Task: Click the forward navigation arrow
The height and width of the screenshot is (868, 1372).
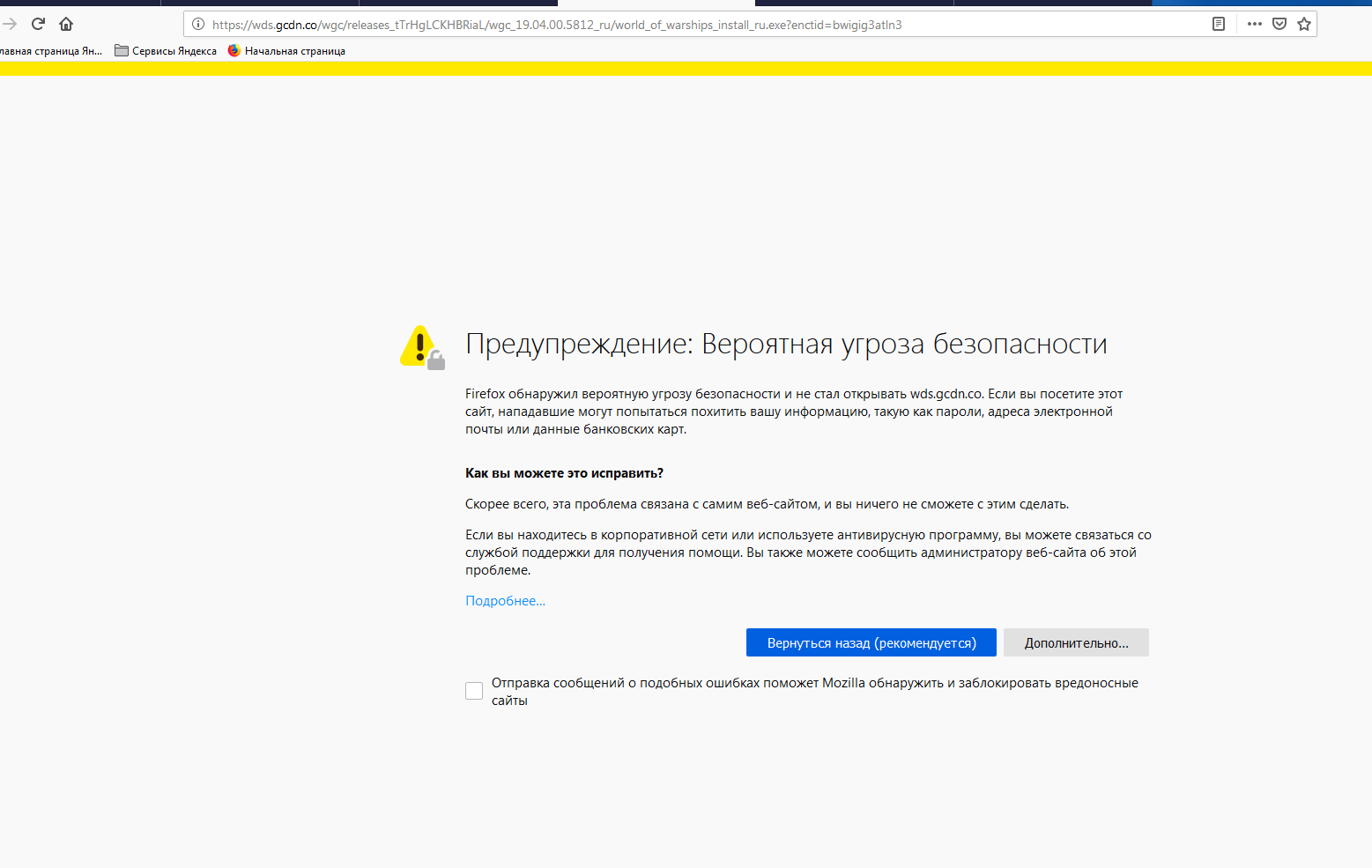Action: pos(10,24)
